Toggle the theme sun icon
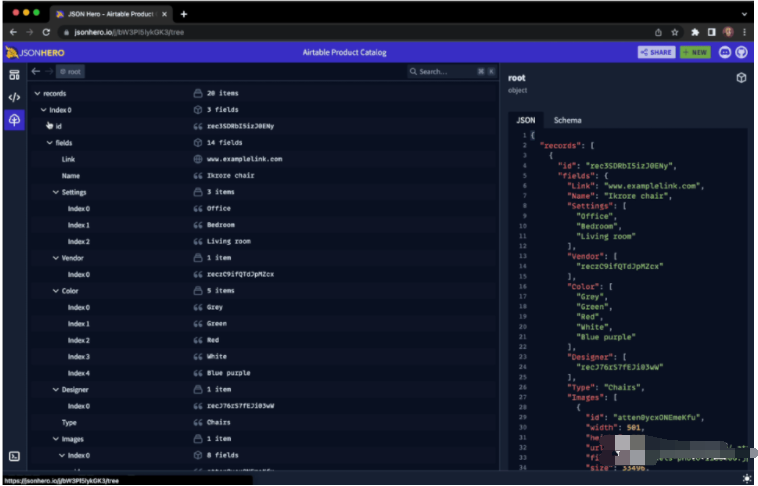The width and height of the screenshot is (758, 486). click(747, 478)
